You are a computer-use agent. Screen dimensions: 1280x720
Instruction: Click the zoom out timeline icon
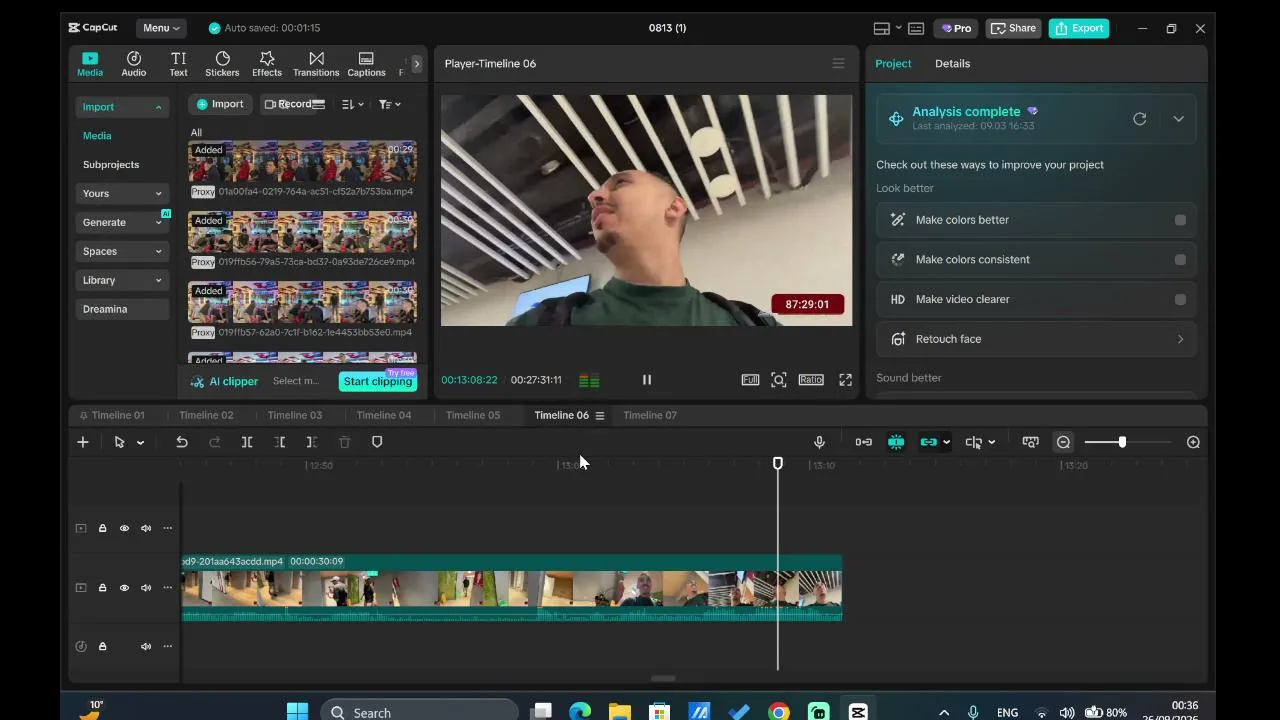coord(1063,442)
